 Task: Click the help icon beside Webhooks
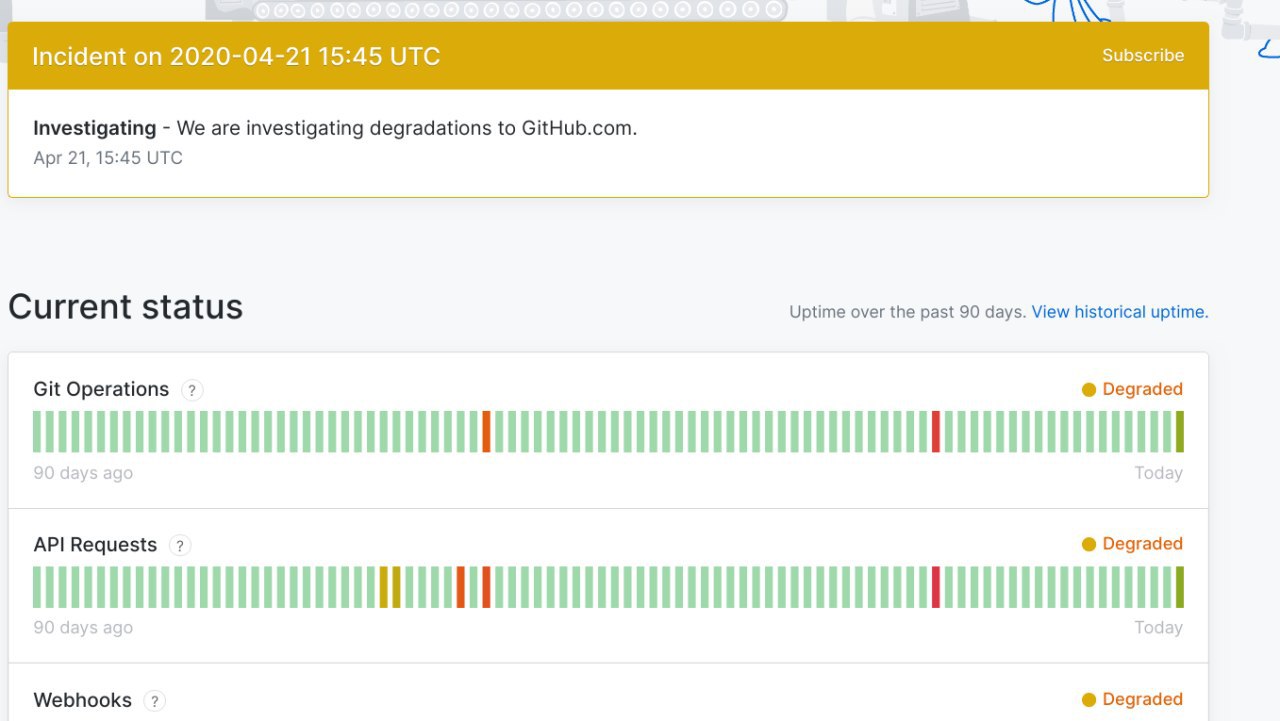154,700
